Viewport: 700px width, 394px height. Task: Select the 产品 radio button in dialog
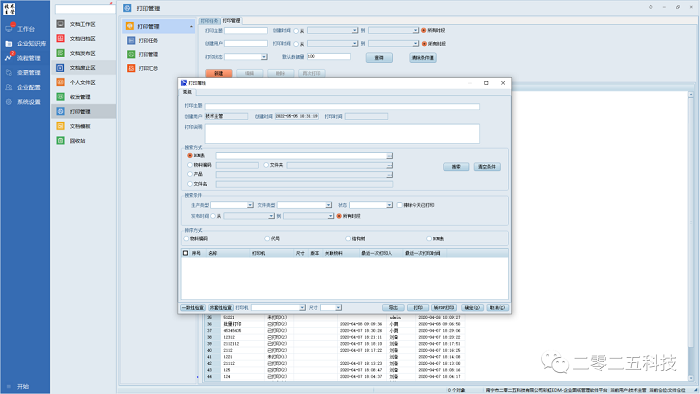pyautogui.click(x=190, y=174)
